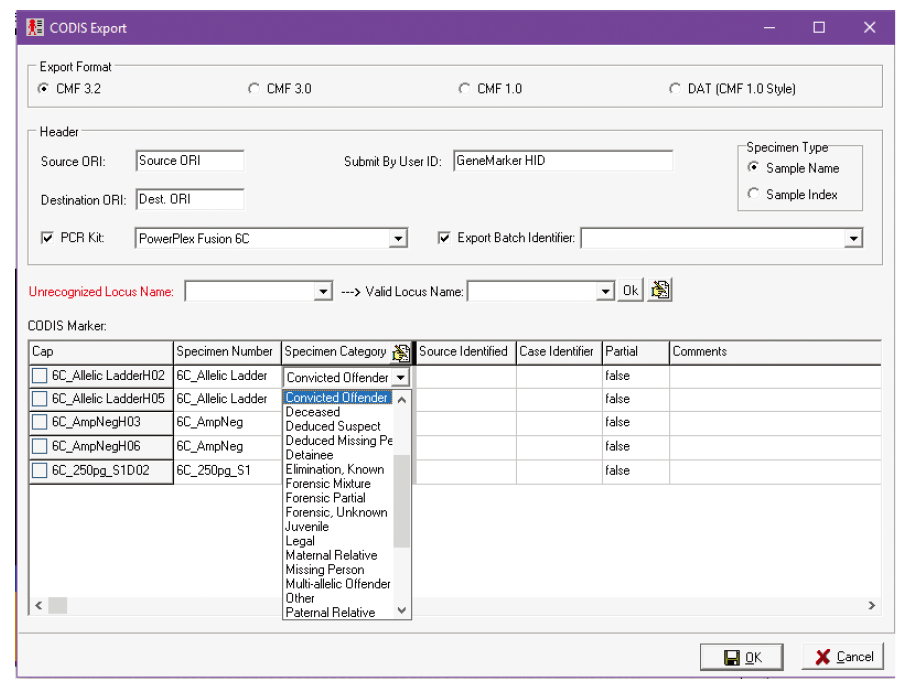Toggle Export Batch Identifier checkbox
The height and width of the screenshot is (694, 913).
click(x=444, y=238)
